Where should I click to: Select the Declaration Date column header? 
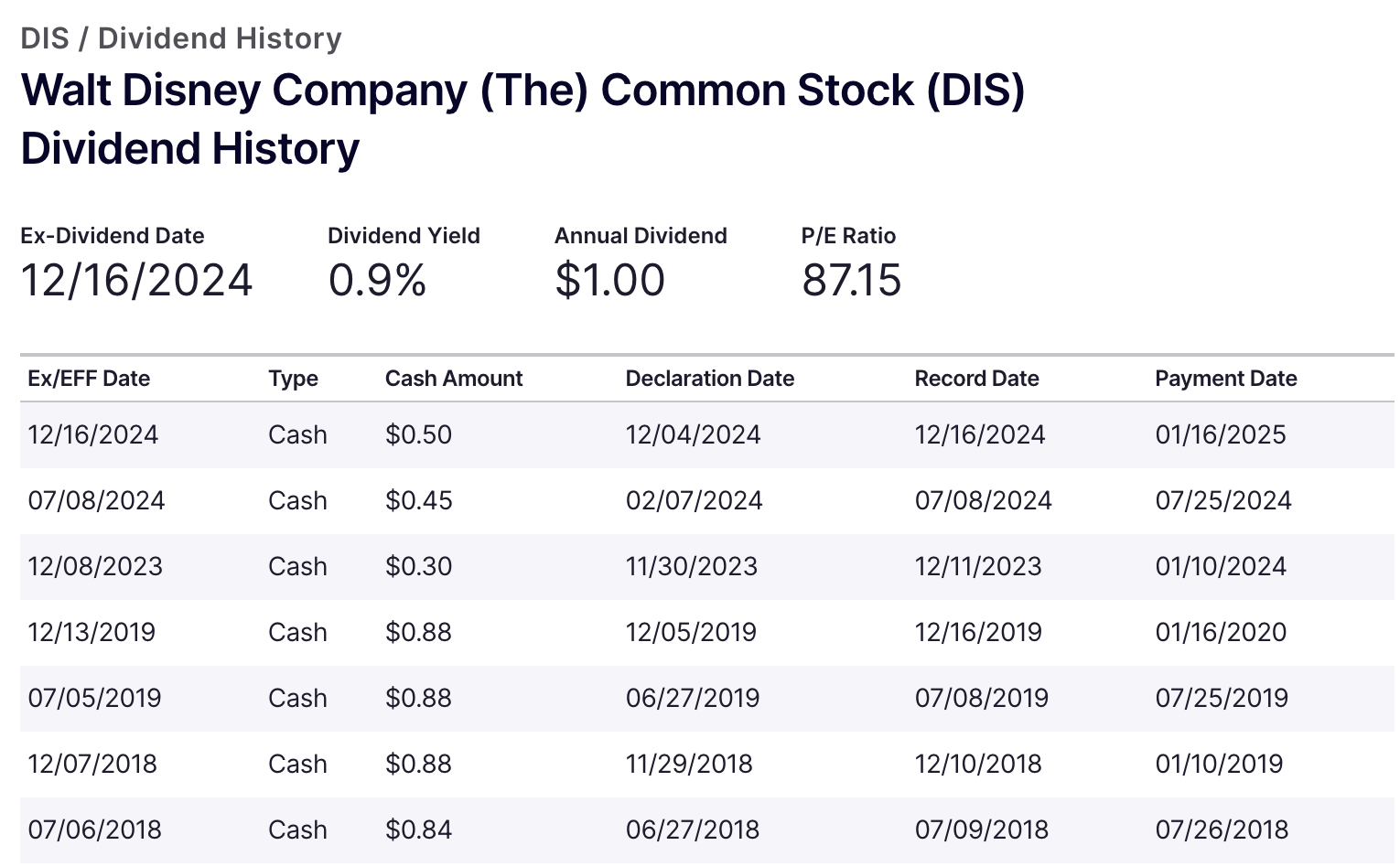point(710,379)
